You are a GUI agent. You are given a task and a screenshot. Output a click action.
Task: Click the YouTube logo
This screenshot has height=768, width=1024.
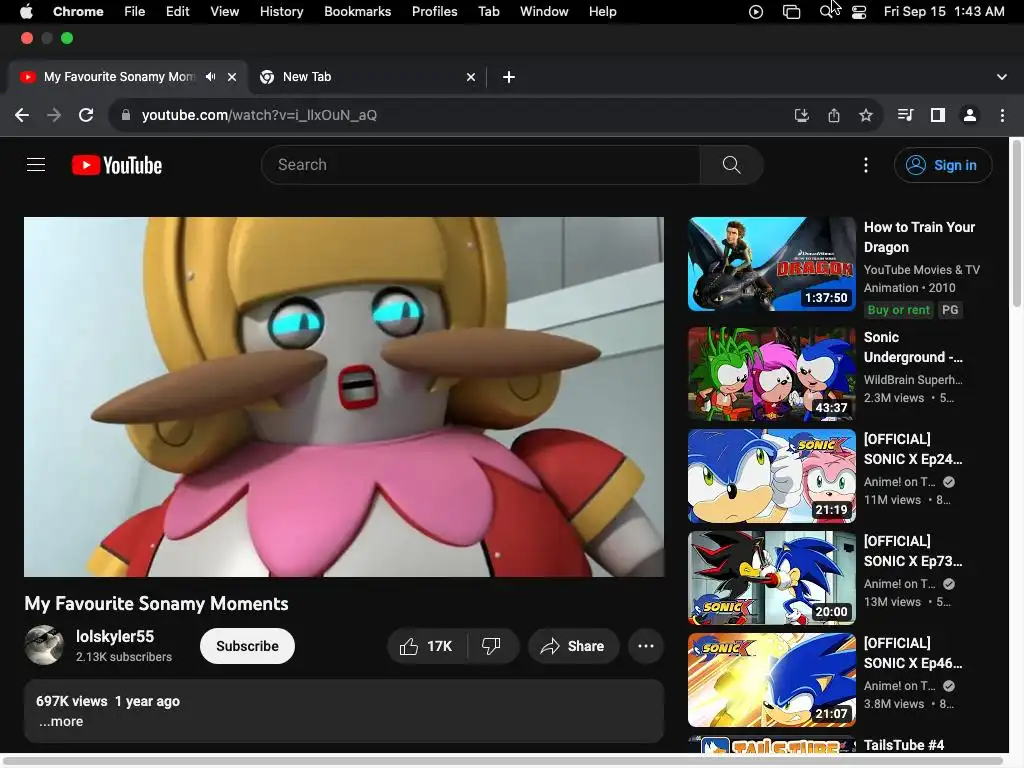117,165
